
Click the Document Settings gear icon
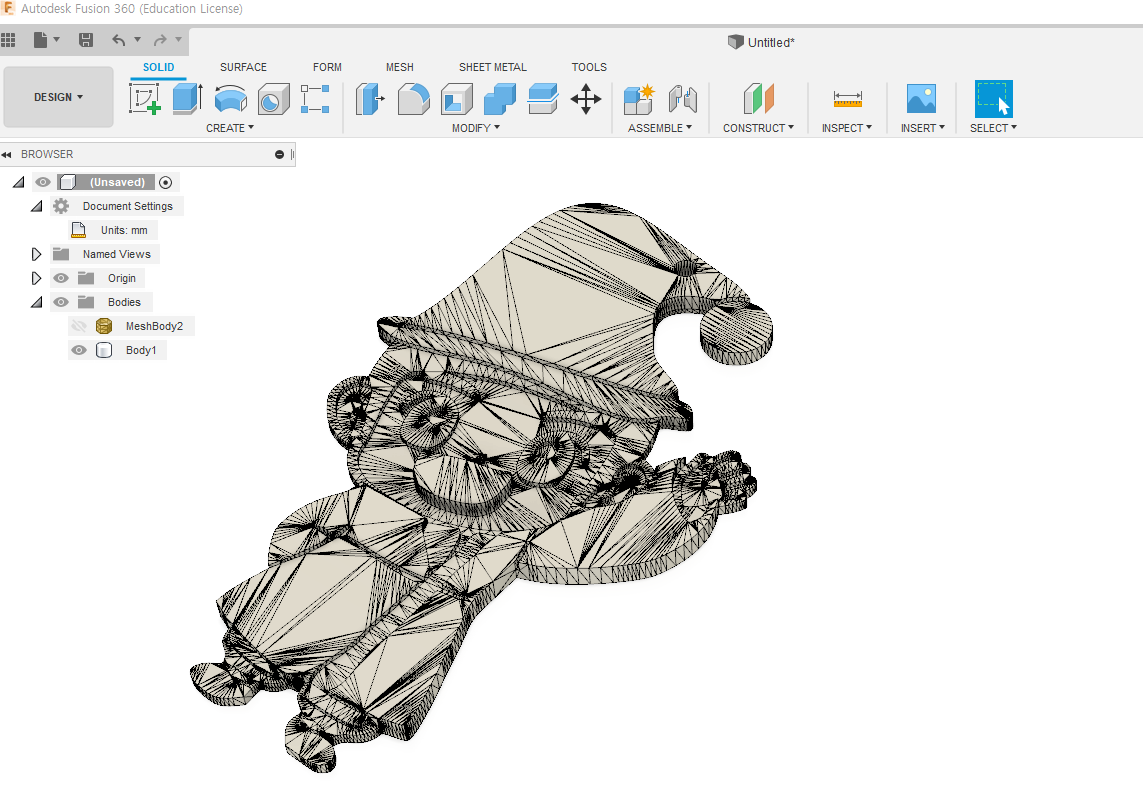tap(61, 206)
